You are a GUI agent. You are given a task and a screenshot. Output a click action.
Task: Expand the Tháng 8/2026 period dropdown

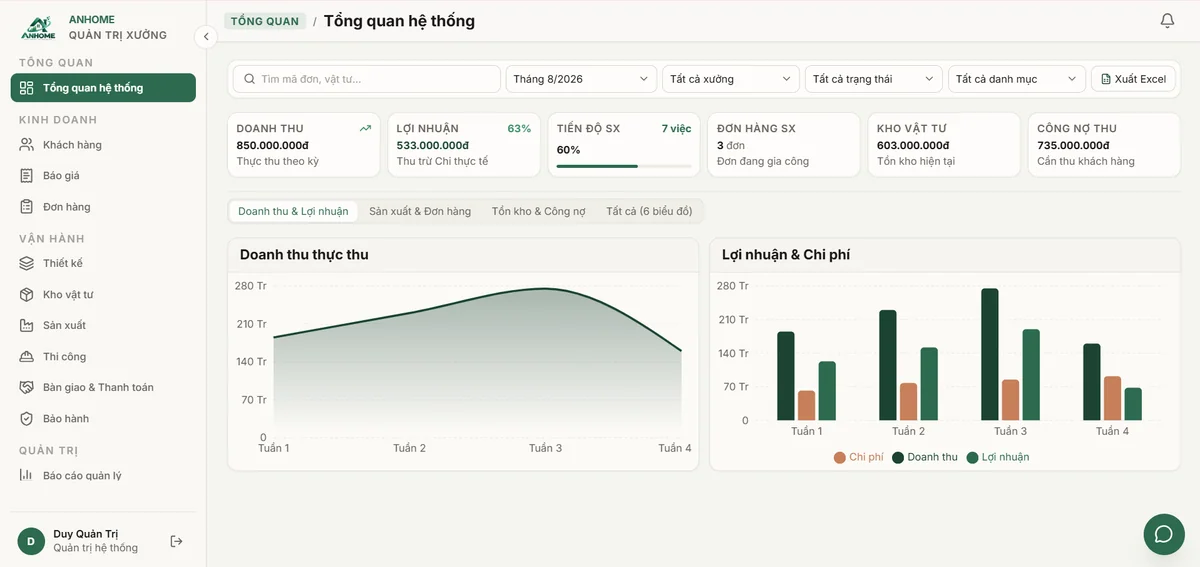pos(581,79)
